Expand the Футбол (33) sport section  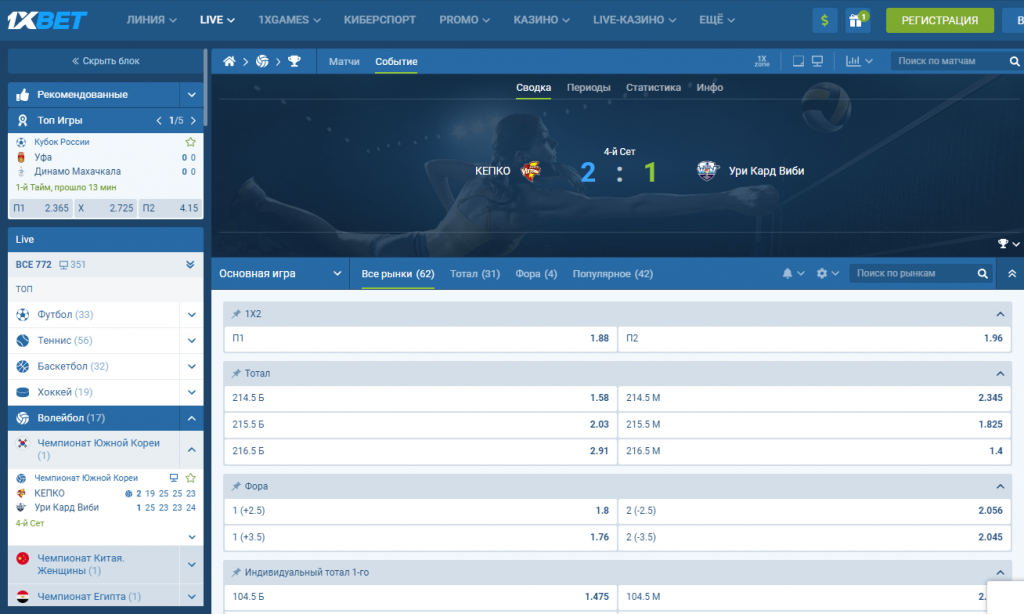tap(191, 314)
